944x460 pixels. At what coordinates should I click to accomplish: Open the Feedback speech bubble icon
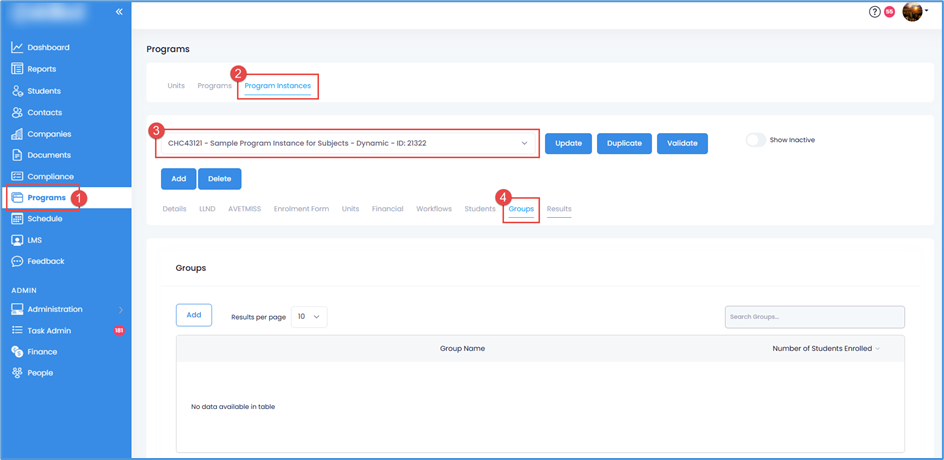pos(17,261)
